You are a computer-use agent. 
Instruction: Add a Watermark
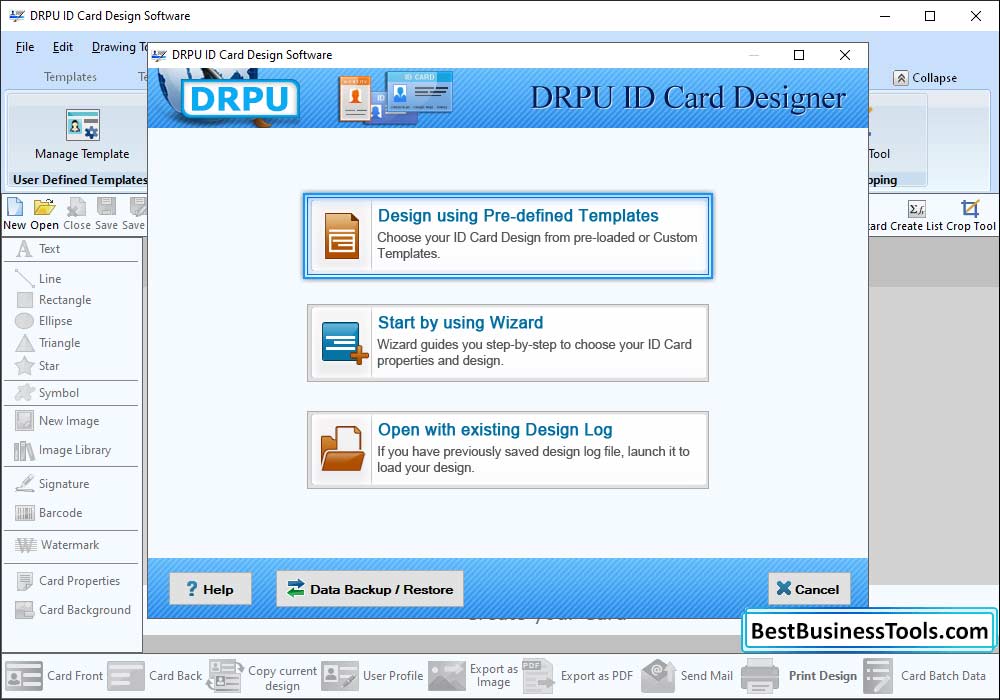[x=57, y=545]
